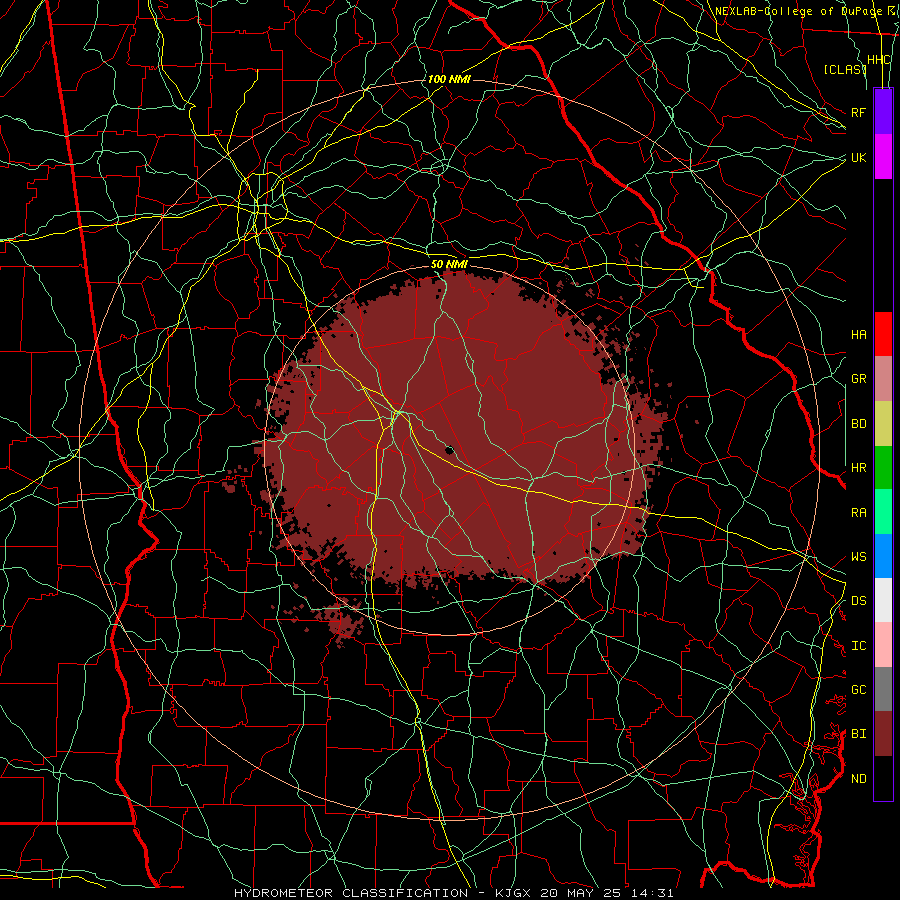
Task: Click the BI legend label
Action: click(859, 734)
